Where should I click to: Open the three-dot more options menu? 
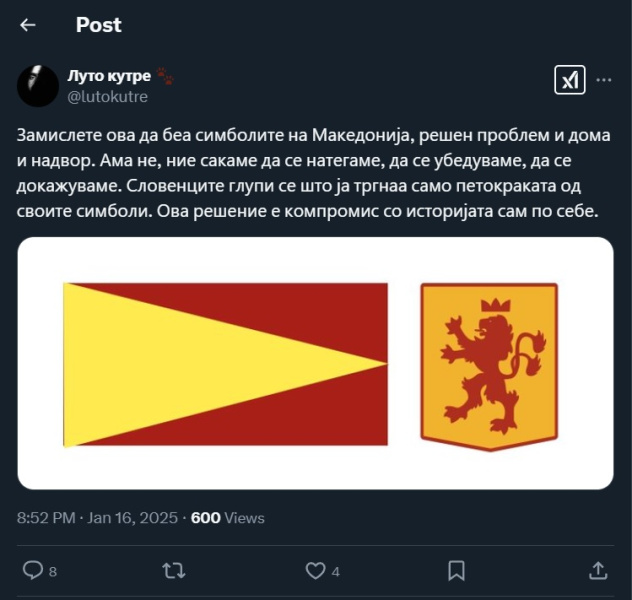(603, 80)
